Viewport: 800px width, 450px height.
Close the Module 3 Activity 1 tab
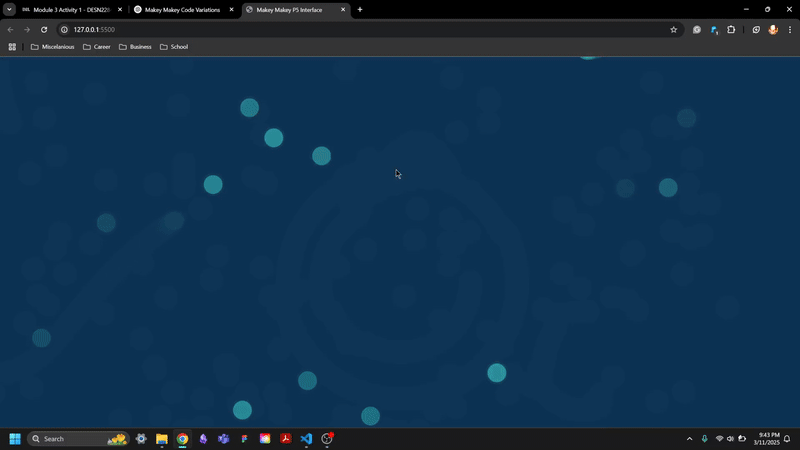coord(120,9)
